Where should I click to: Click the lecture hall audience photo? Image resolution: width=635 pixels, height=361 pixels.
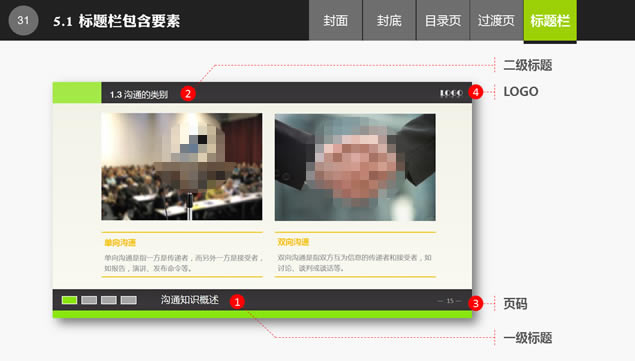coord(182,167)
